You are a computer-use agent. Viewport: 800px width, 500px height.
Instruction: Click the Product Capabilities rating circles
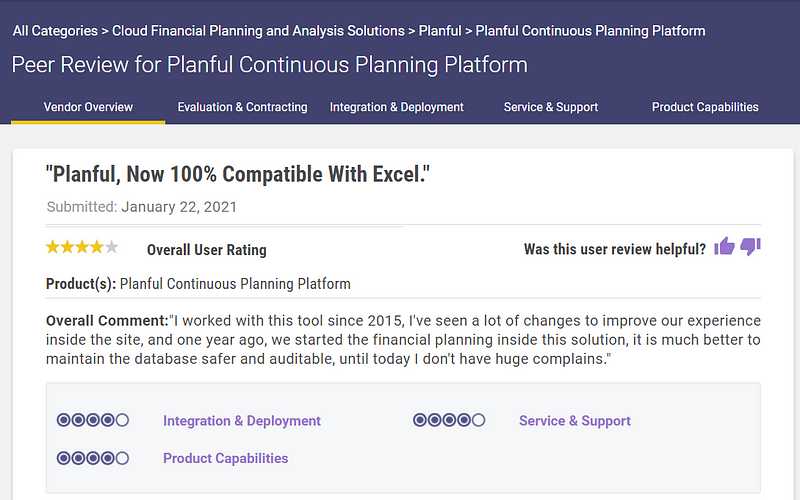click(x=93, y=458)
